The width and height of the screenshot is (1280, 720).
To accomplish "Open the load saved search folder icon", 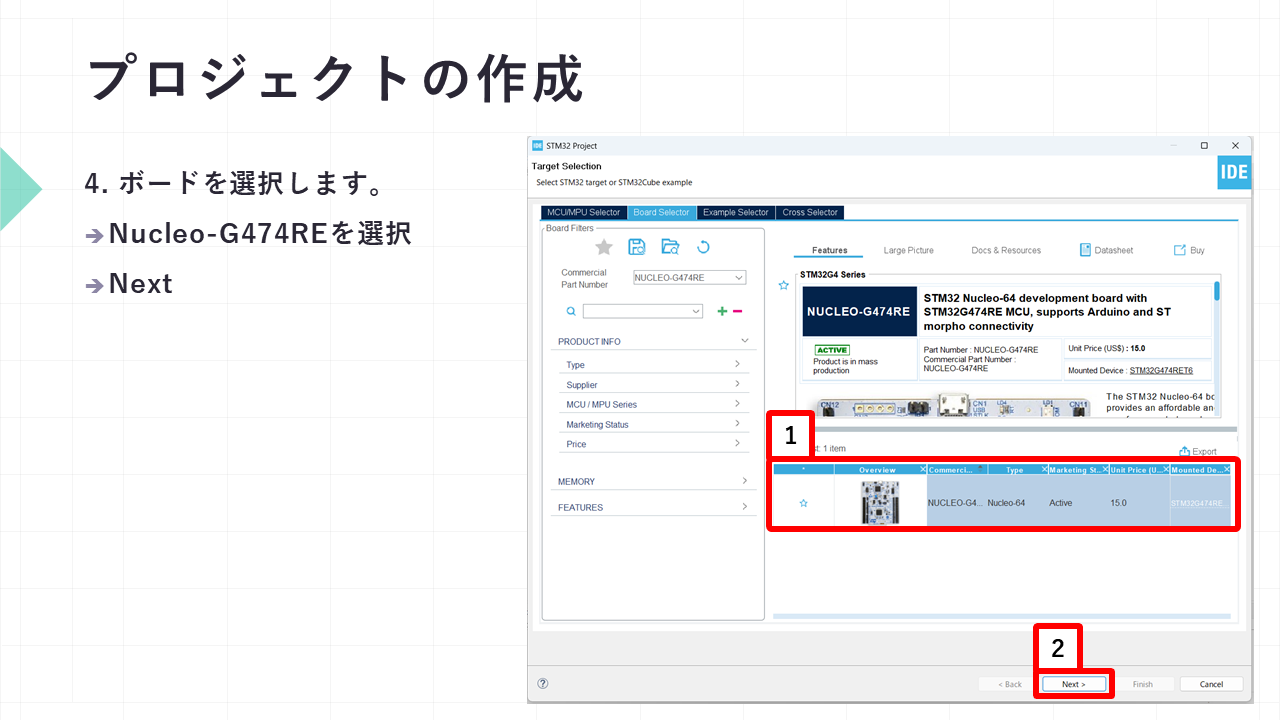I will coord(670,247).
